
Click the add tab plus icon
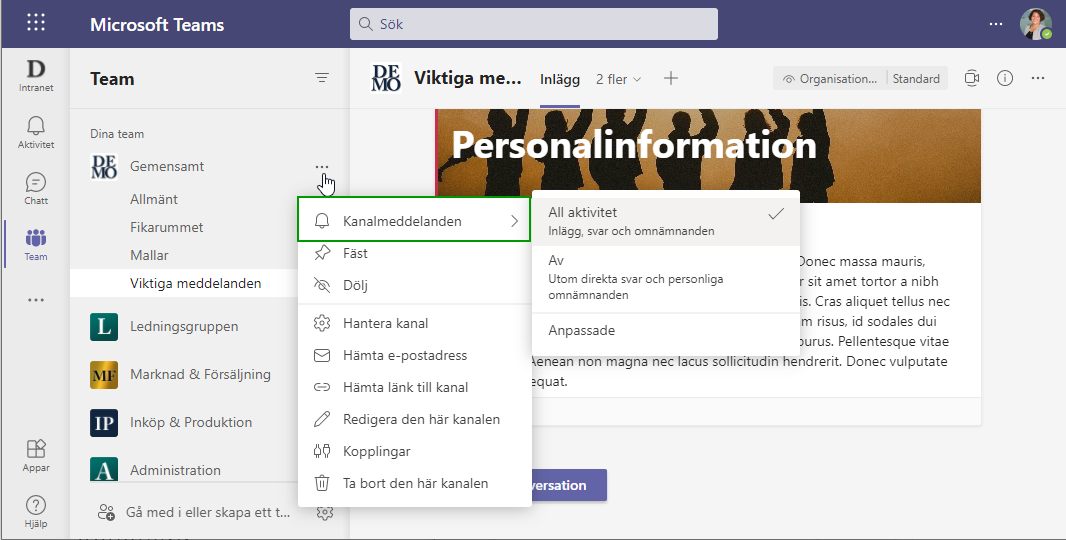click(x=671, y=78)
